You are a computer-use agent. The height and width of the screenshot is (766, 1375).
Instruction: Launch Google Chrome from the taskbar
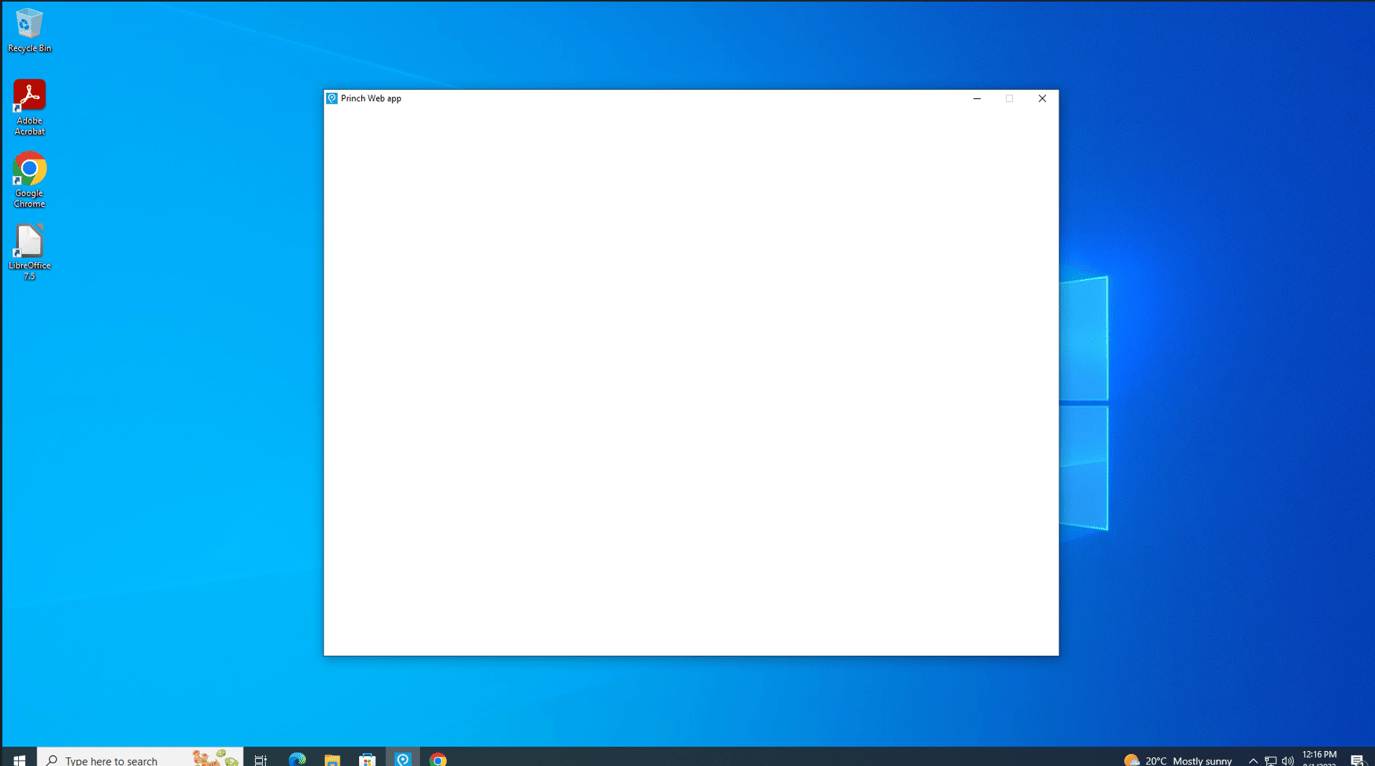(x=438, y=759)
